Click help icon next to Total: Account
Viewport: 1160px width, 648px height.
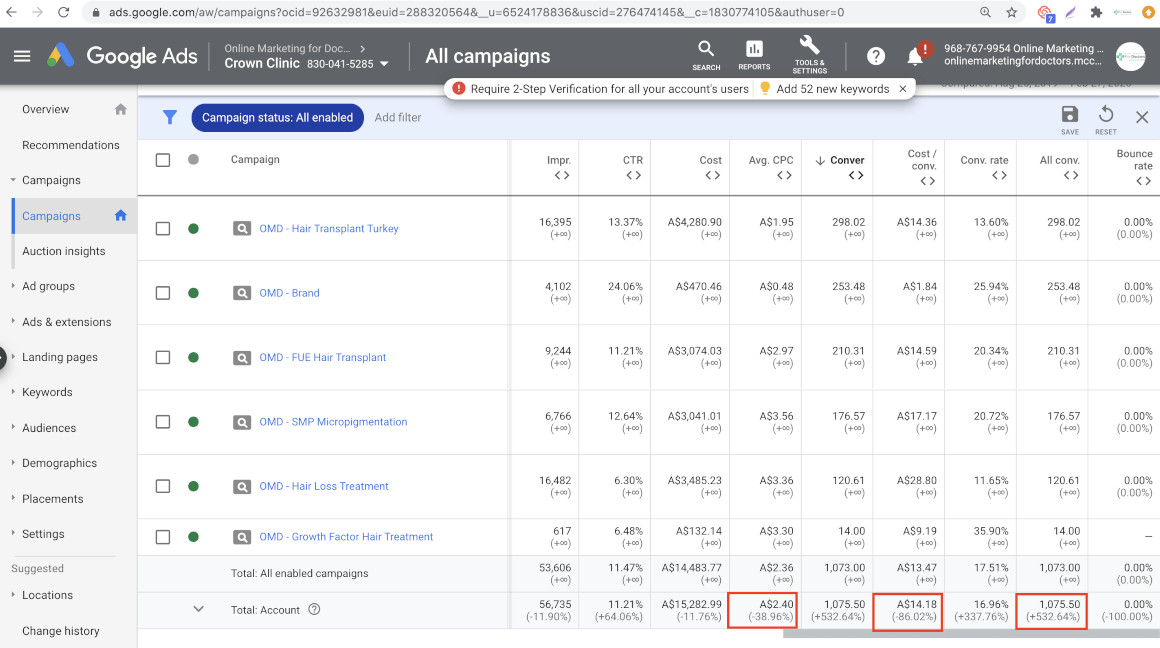tap(314, 610)
